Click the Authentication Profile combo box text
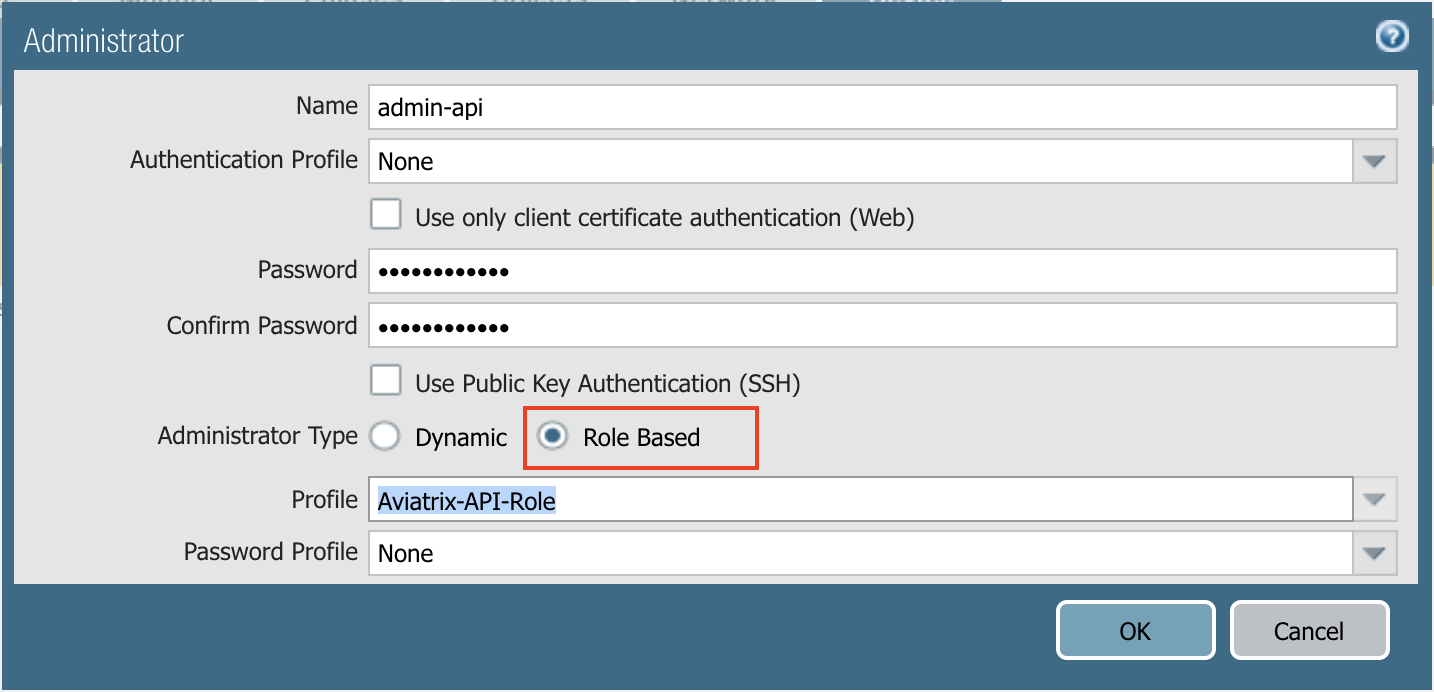This screenshot has height=692, width=1434. coord(860,161)
